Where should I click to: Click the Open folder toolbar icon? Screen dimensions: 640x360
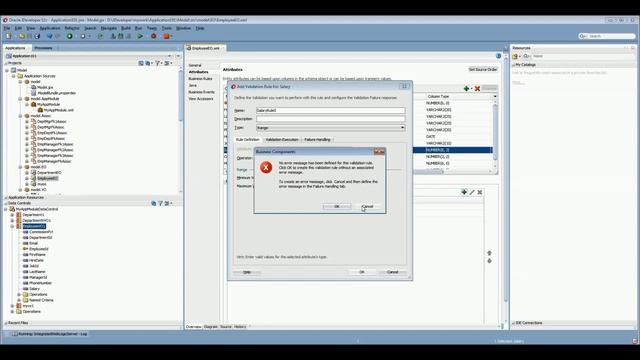pyautogui.click(x=22, y=36)
